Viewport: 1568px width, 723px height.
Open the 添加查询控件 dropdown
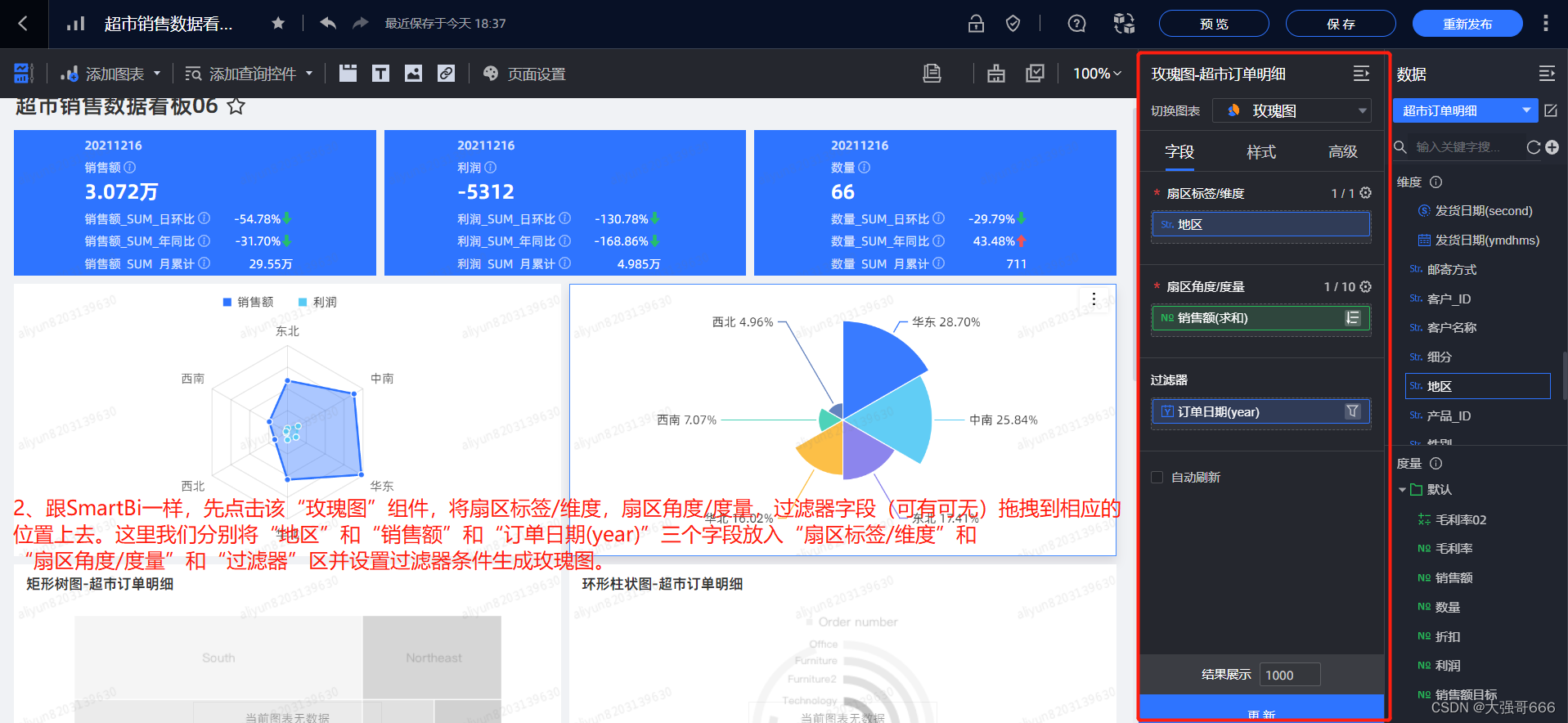(249, 74)
